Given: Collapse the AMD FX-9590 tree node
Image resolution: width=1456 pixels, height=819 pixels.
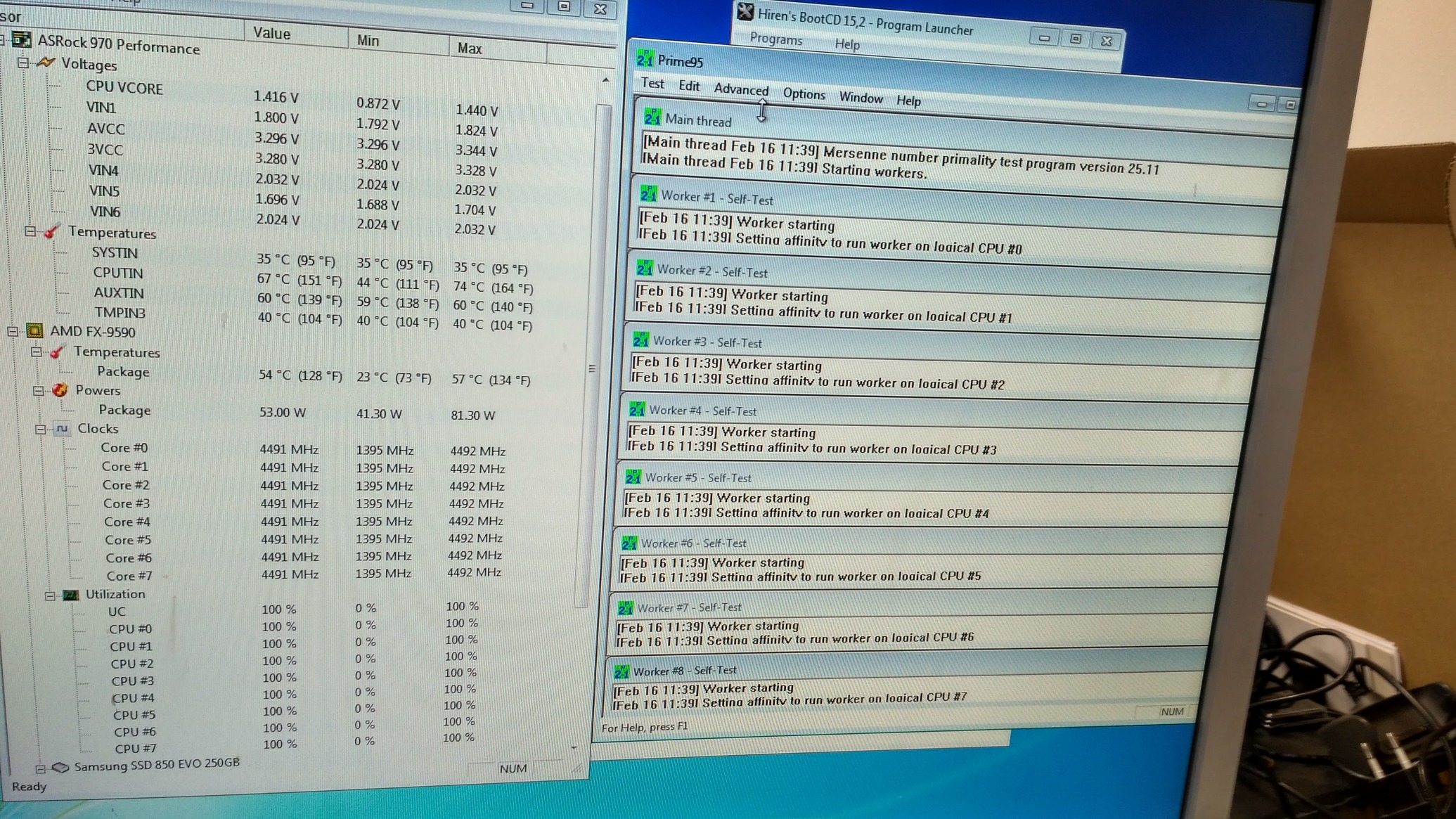Looking at the screenshot, I should pos(13,330).
